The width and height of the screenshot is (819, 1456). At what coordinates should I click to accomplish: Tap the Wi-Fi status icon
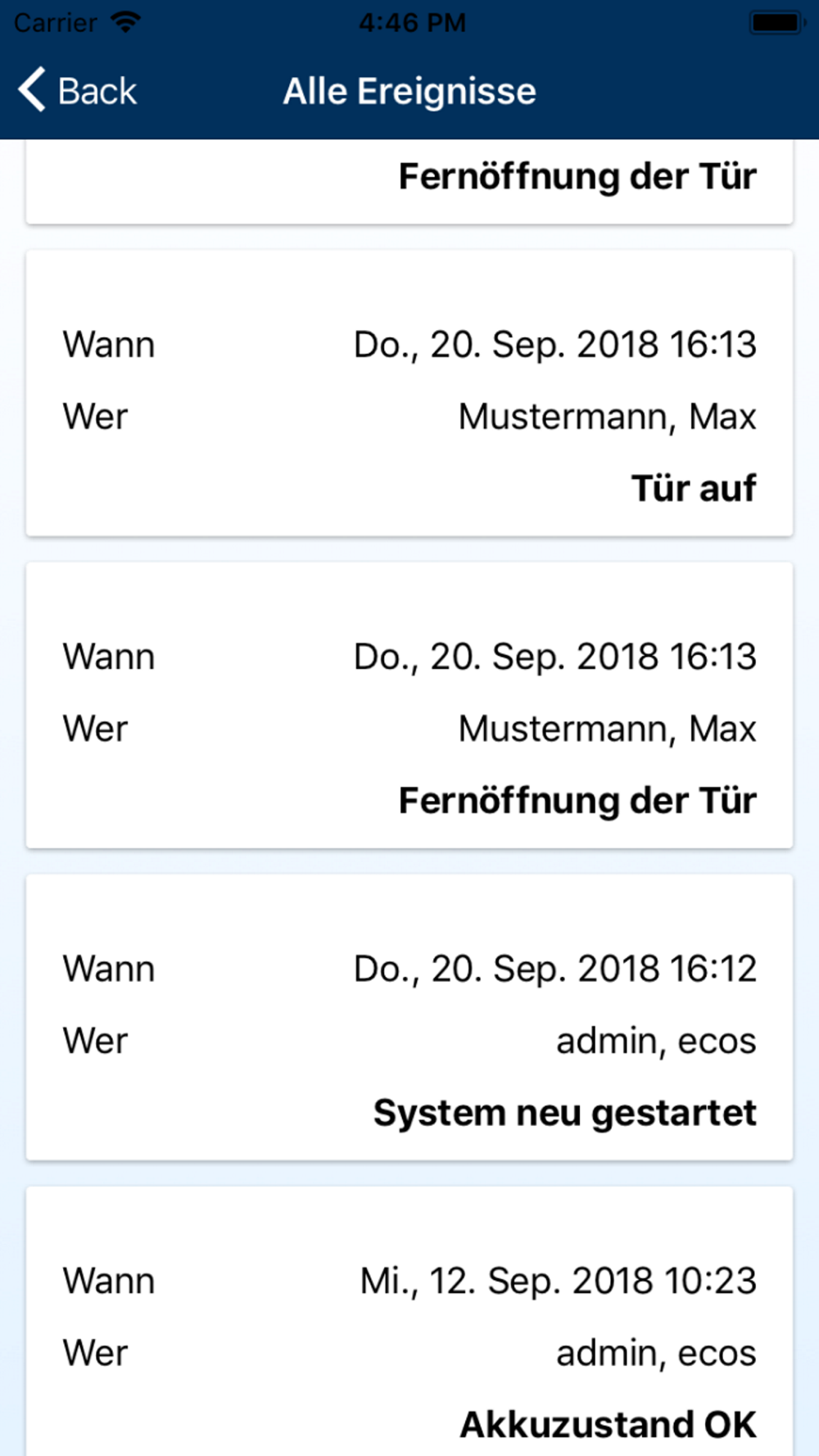pyautogui.click(x=125, y=22)
